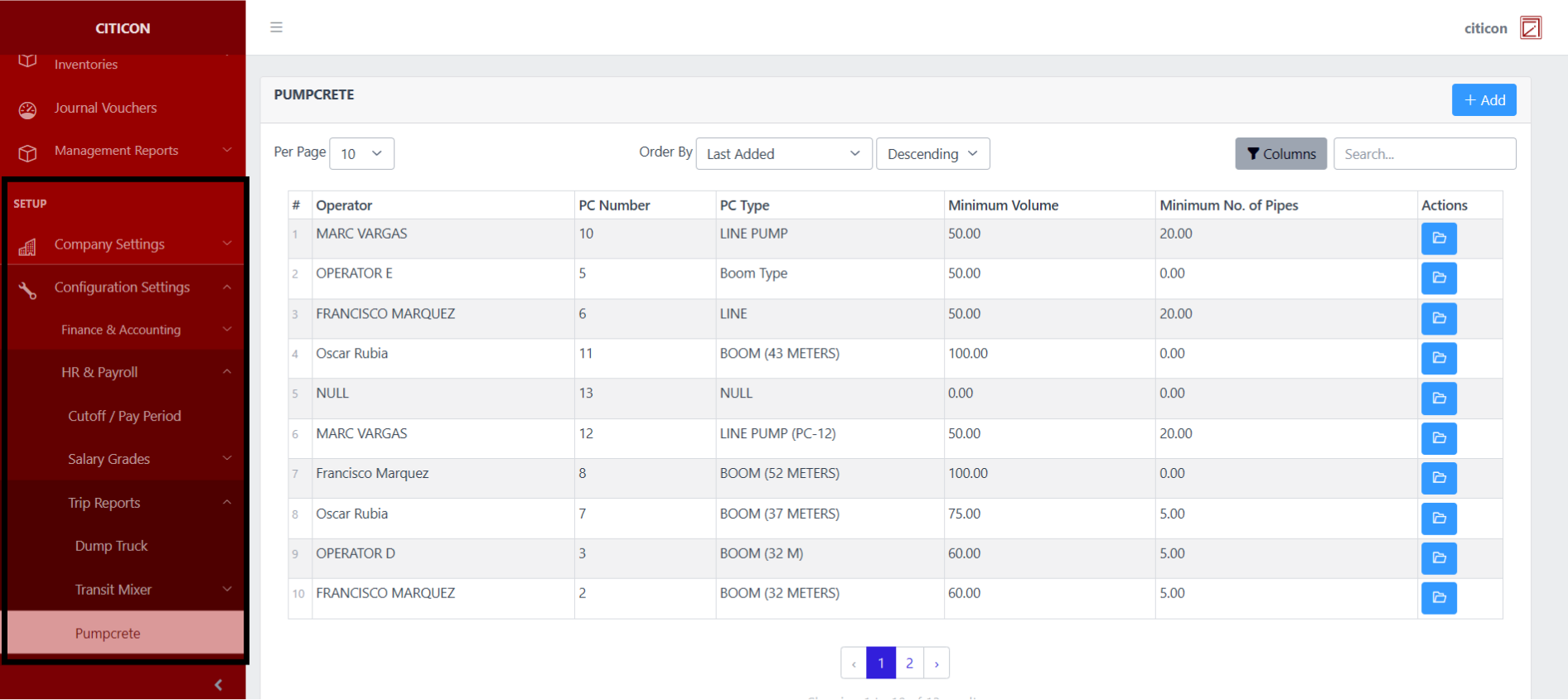The width and height of the screenshot is (1568, 700).
Task: Click the Journal Vouchers sidebar icon
Action: (27, 109)
